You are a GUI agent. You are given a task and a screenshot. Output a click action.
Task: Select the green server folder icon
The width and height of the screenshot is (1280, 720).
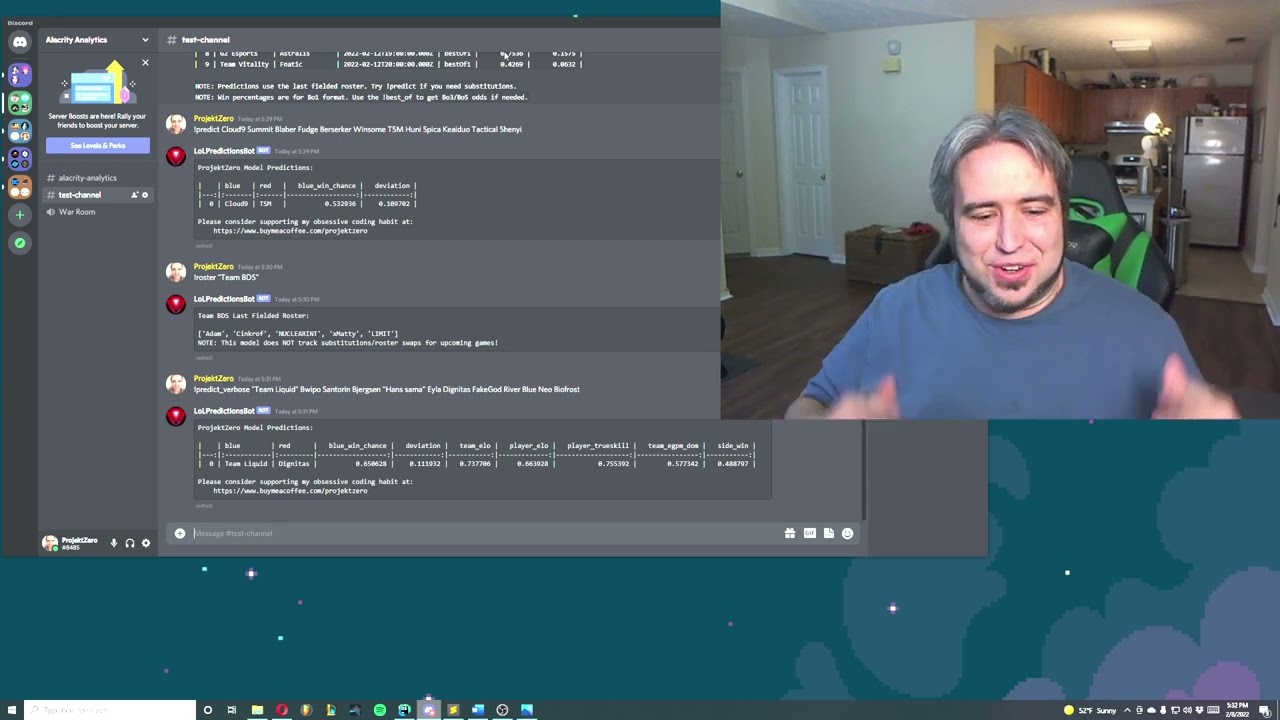(20, 103)
